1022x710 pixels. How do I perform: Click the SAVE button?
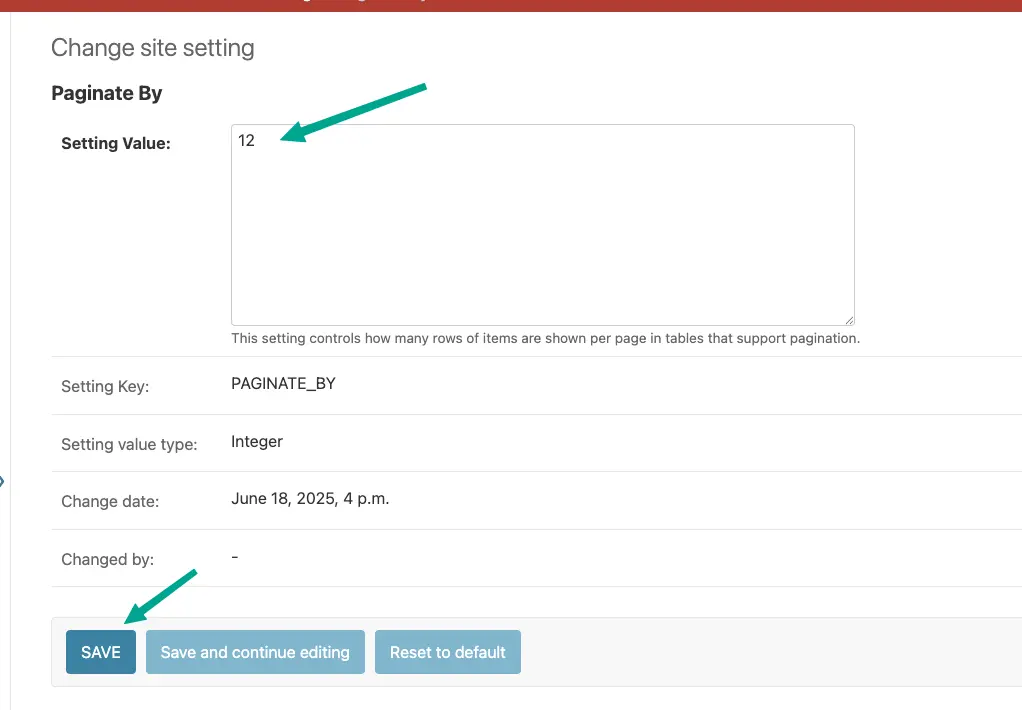click(x=100, y=652)
